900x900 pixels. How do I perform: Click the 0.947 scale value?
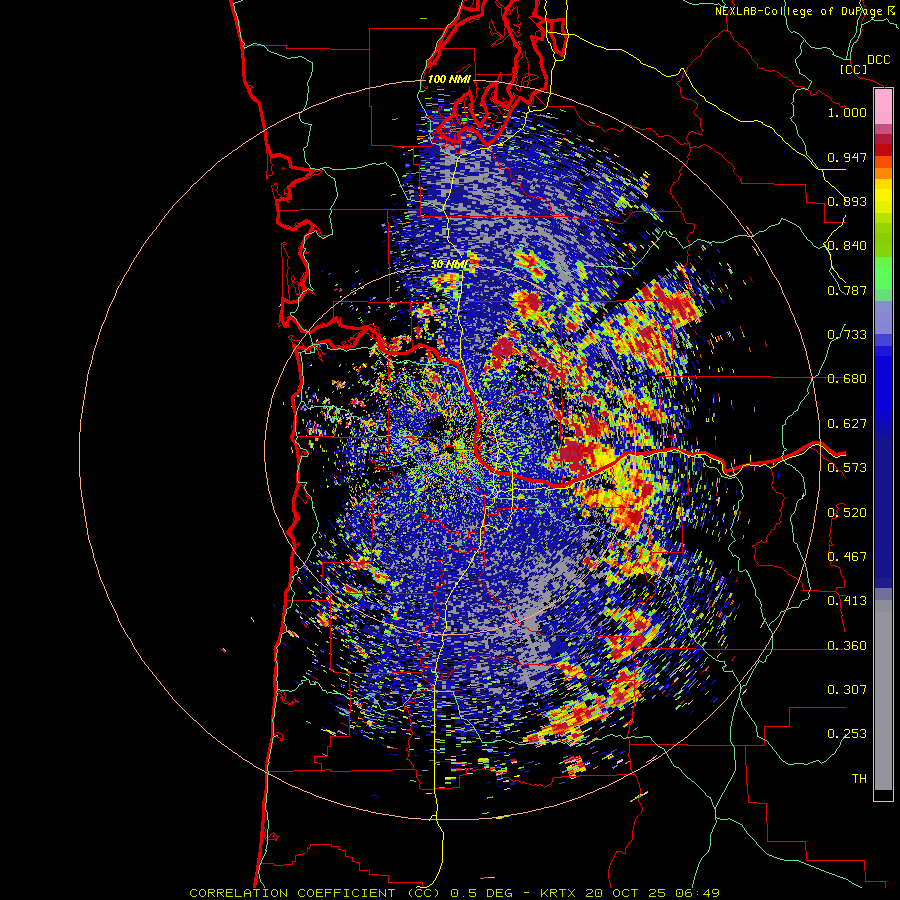(847, 157)
